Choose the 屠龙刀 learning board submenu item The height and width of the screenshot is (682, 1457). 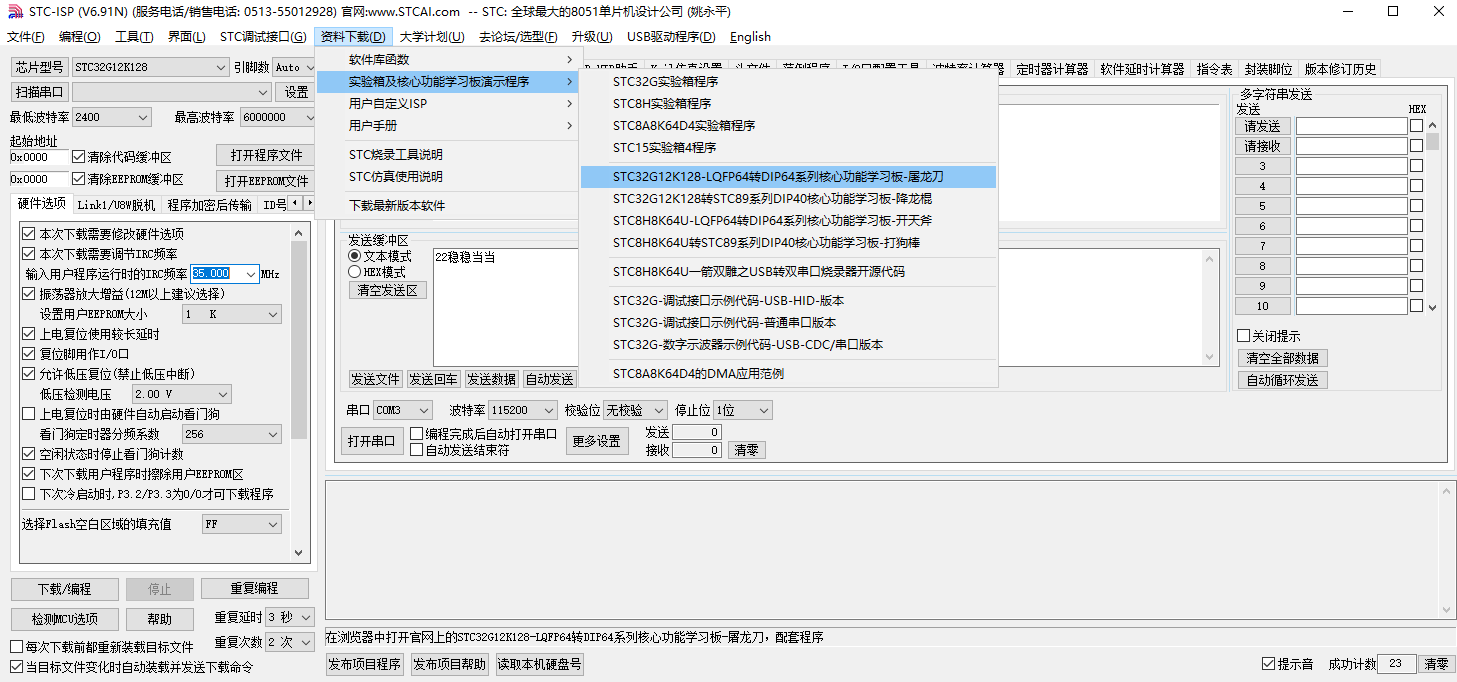click(x=788, y=177)
